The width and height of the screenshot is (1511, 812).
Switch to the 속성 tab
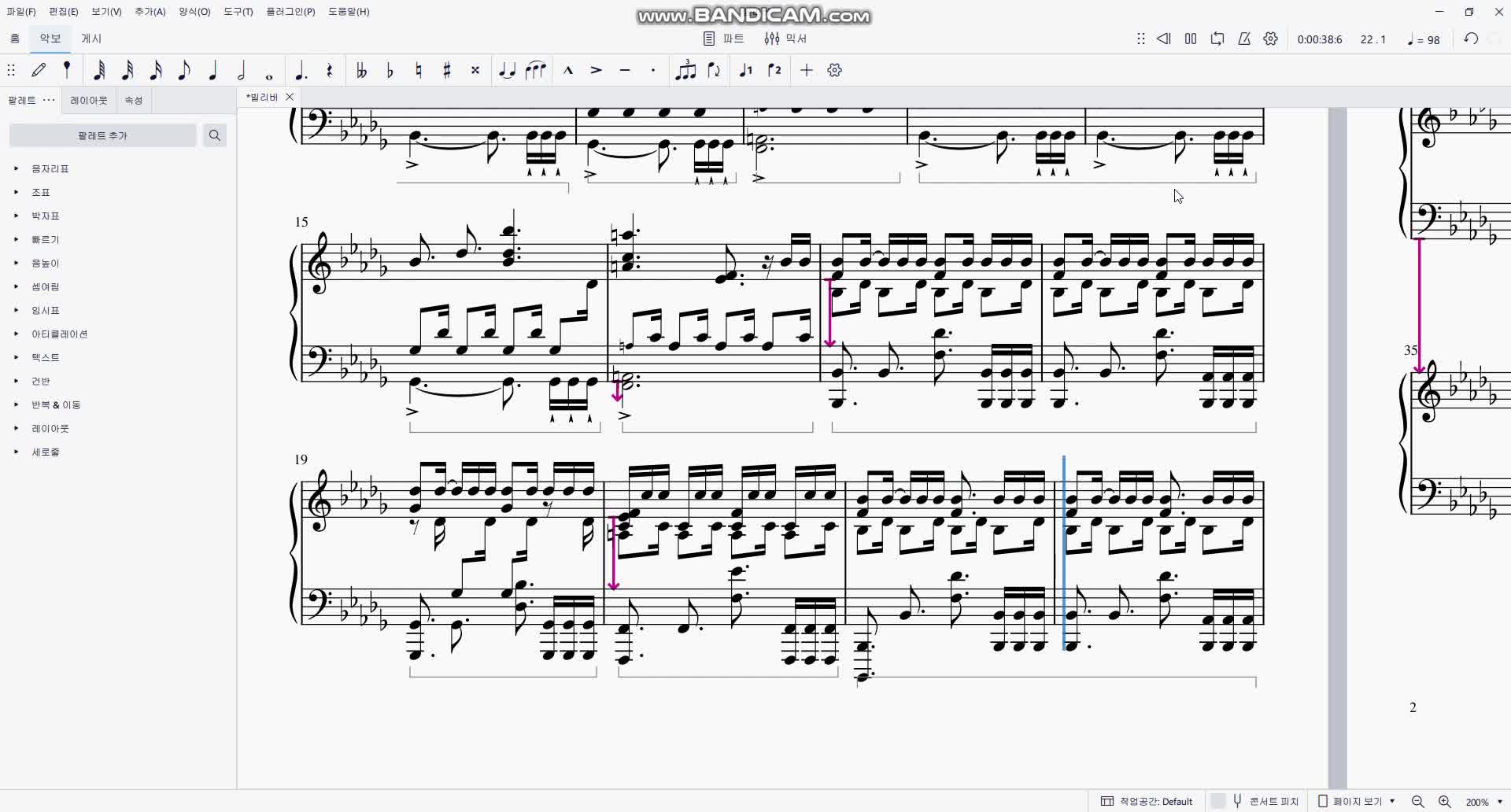pyautogui.click(x=134, y=100)
